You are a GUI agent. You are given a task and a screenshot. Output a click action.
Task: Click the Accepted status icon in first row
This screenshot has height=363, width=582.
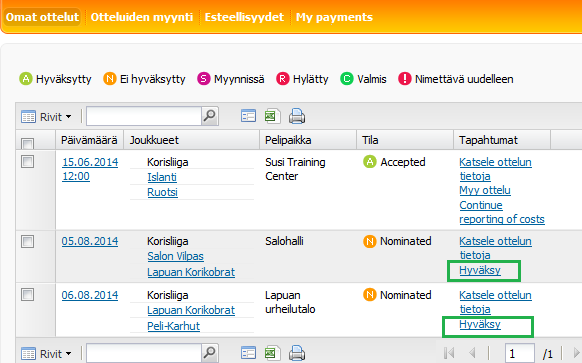pos(370,162)
